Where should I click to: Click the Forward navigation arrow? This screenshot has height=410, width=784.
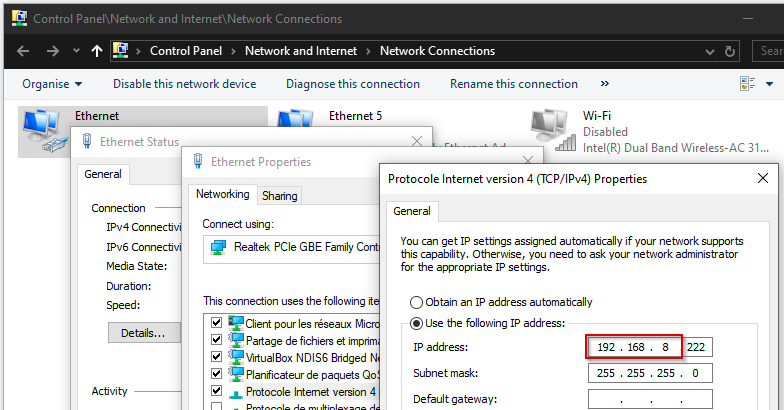(52, 51)
